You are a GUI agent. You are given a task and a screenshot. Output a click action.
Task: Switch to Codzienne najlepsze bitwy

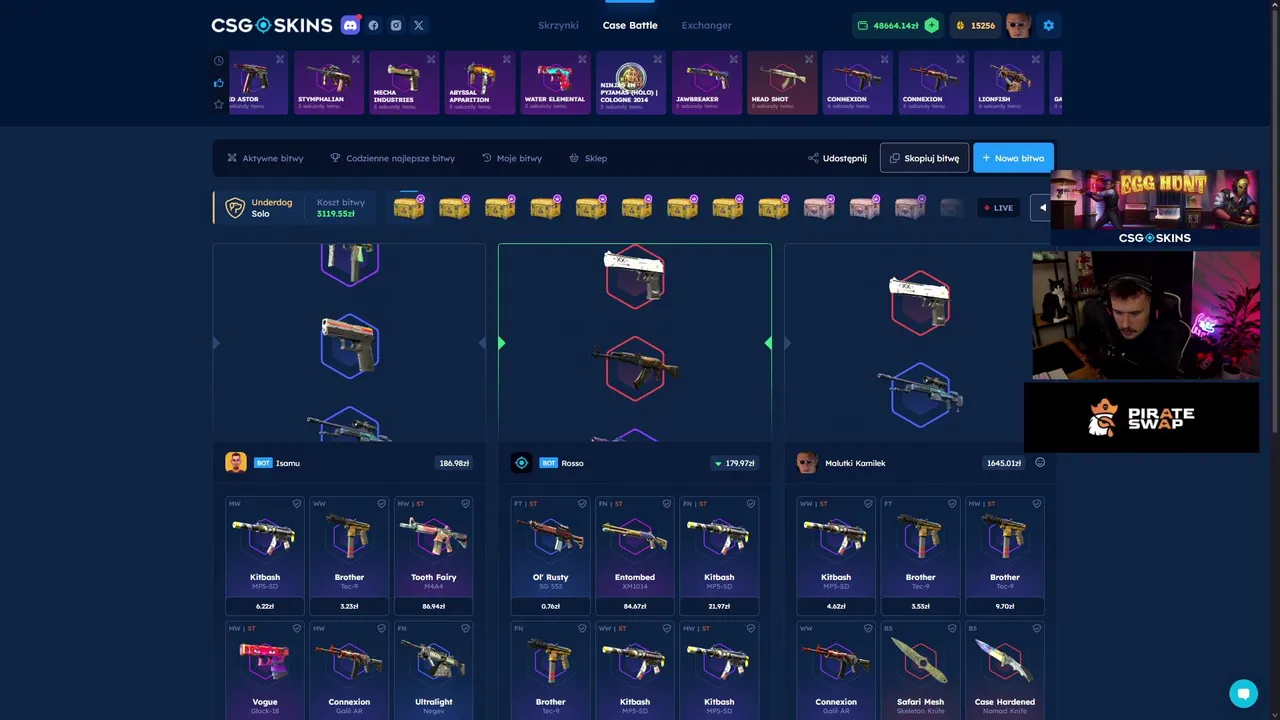pos(392,158)
